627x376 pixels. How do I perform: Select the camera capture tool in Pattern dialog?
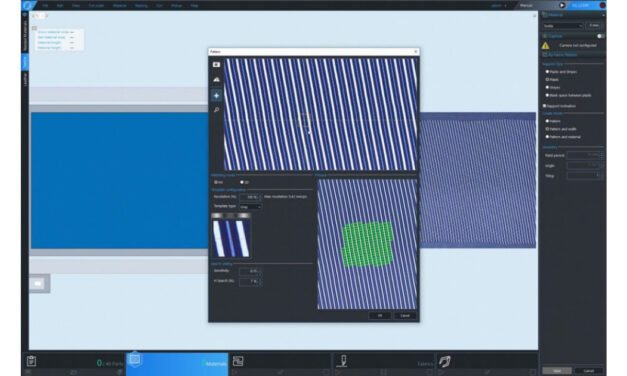pos(216,64)
